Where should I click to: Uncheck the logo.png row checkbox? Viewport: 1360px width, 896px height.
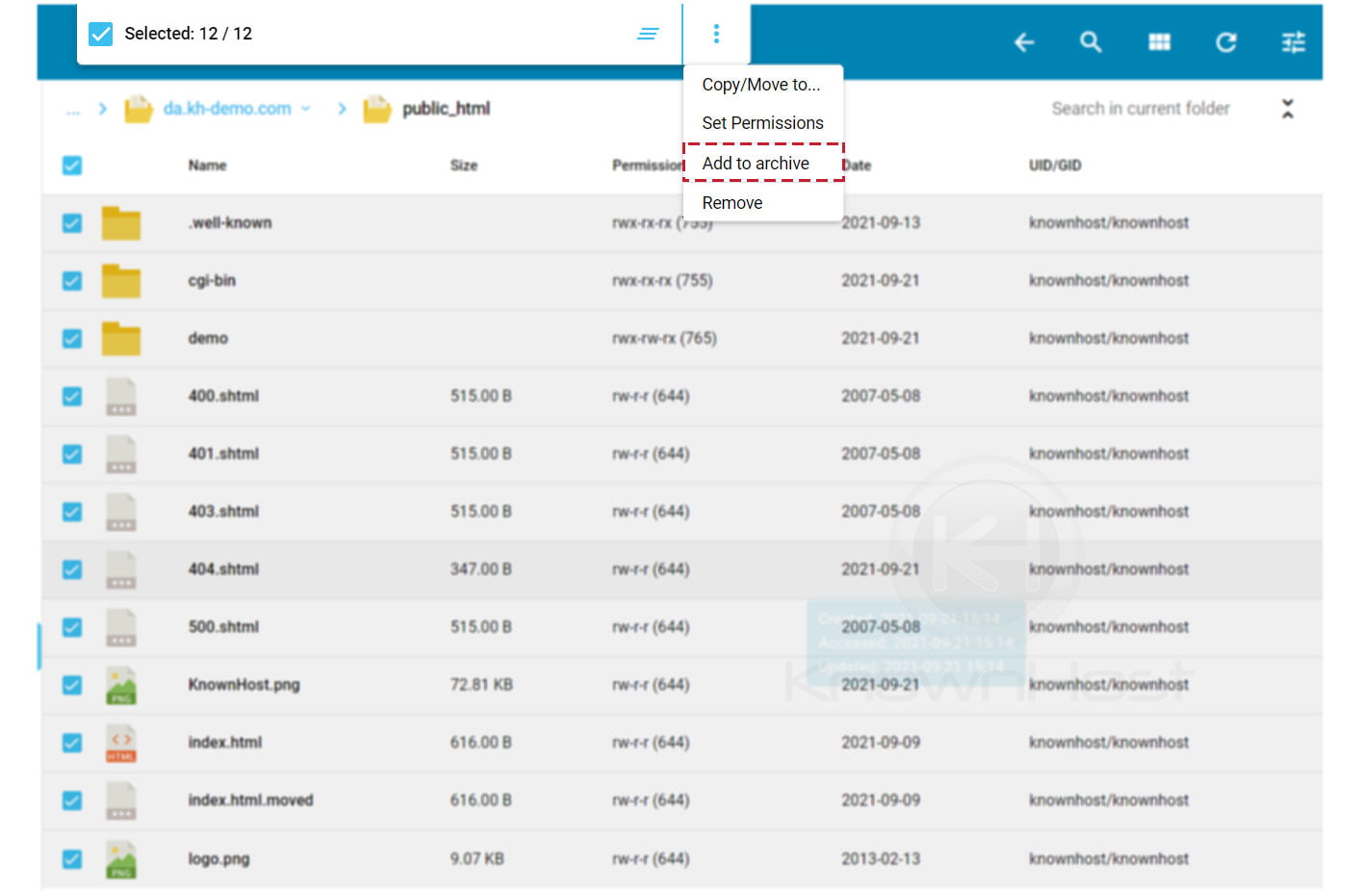tap(71, 858)
